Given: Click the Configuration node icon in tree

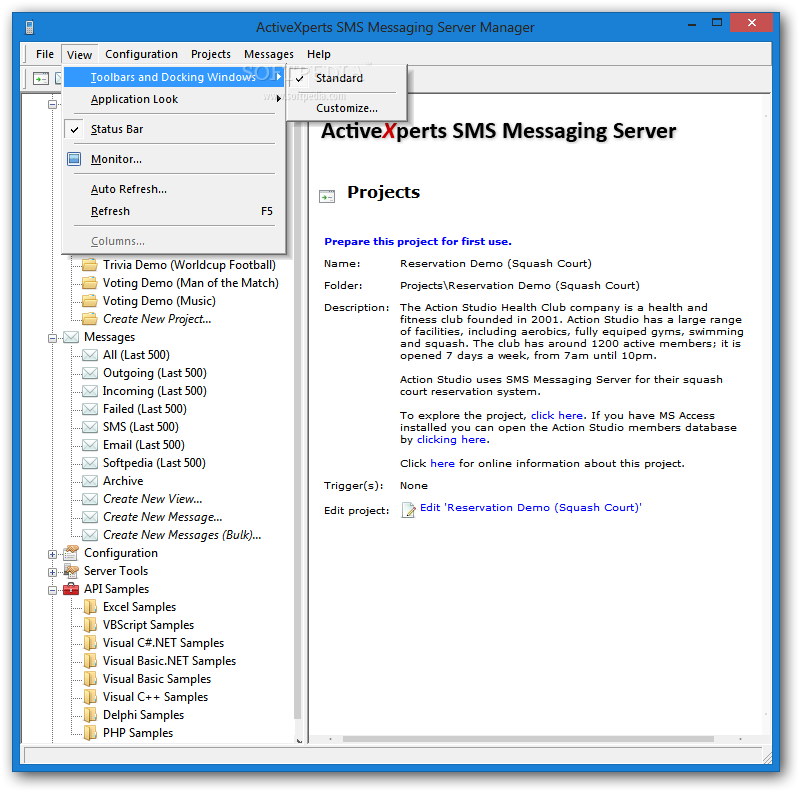Looking at the screenshot, I should pos(71,553).
